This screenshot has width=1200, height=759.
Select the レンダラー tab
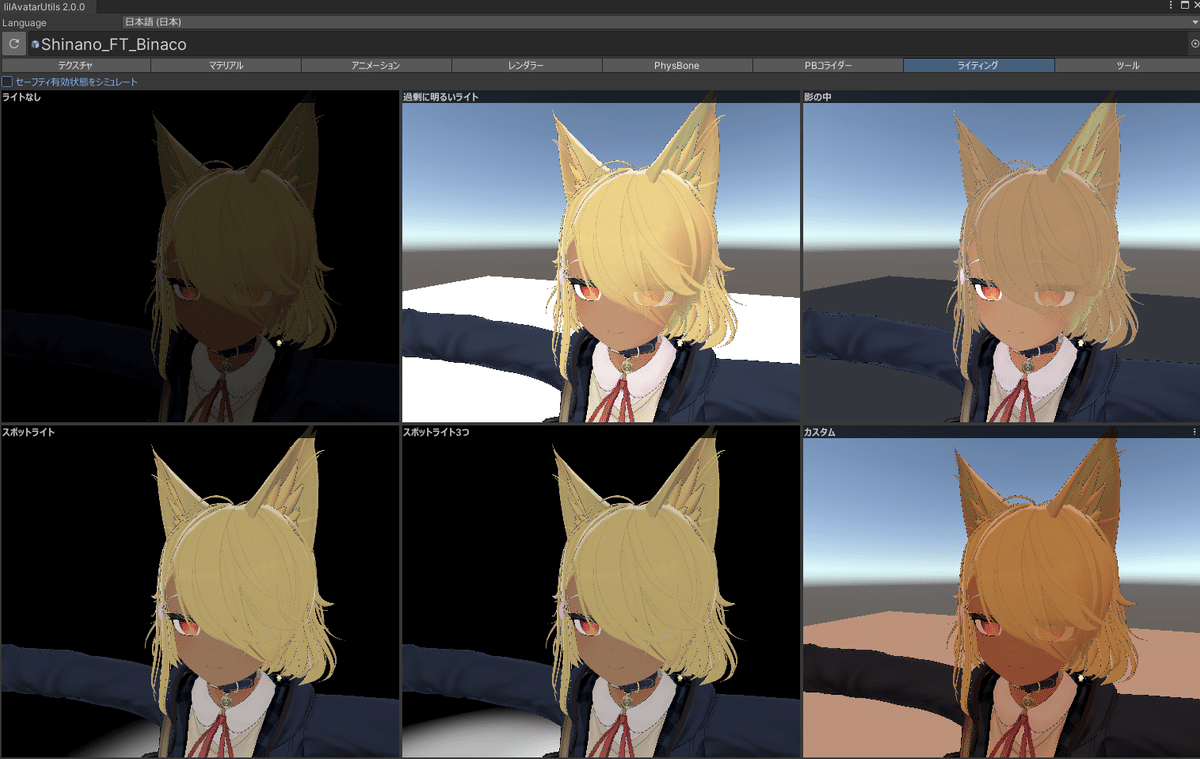[527, 65]
